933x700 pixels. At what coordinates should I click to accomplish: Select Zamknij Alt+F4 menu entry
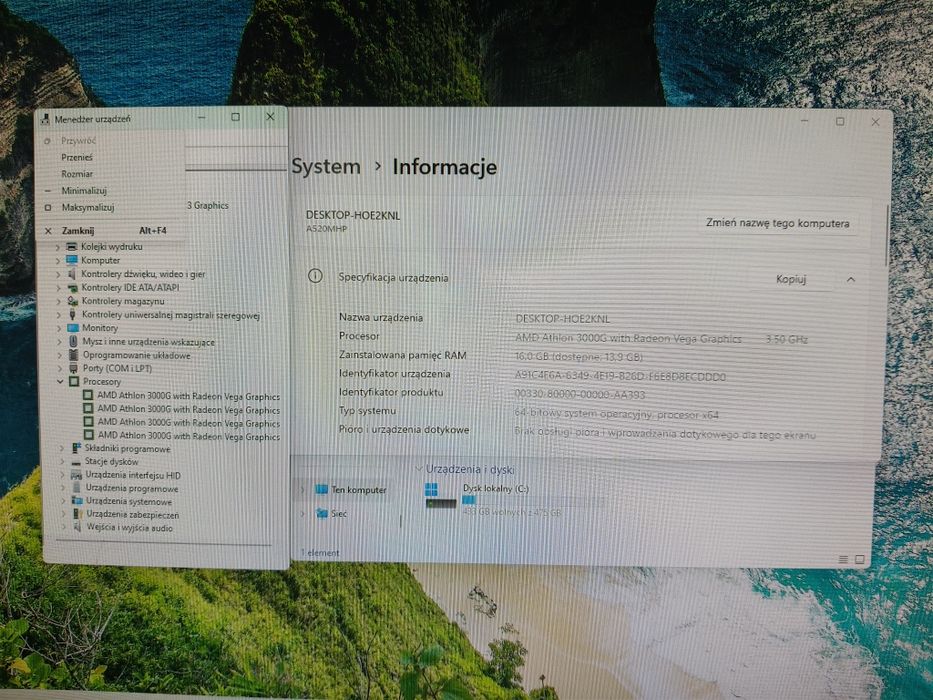click(x=111, y=230)
